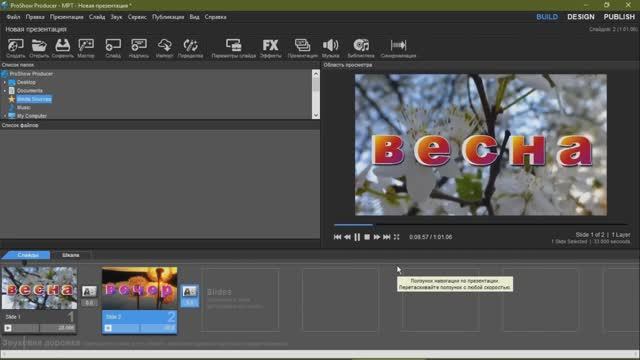This screenshot has height=360, width=640.
Task: Play Slide 1 from its small play button
Action: (x=8, y=328)
